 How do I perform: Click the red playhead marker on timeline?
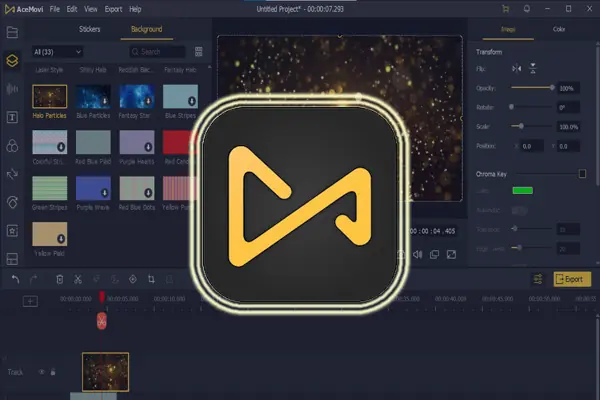102,297
